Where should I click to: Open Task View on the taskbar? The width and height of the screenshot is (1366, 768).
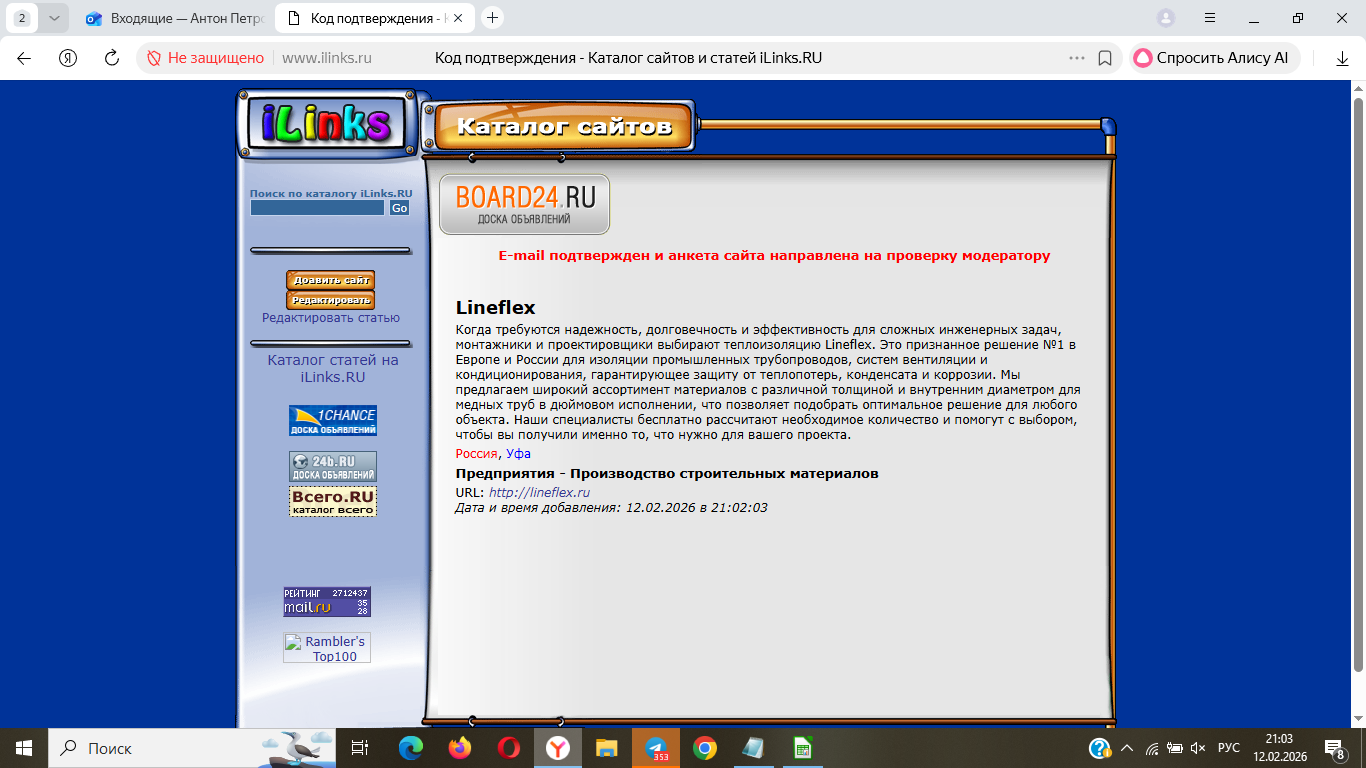click(x=360, y=748)
